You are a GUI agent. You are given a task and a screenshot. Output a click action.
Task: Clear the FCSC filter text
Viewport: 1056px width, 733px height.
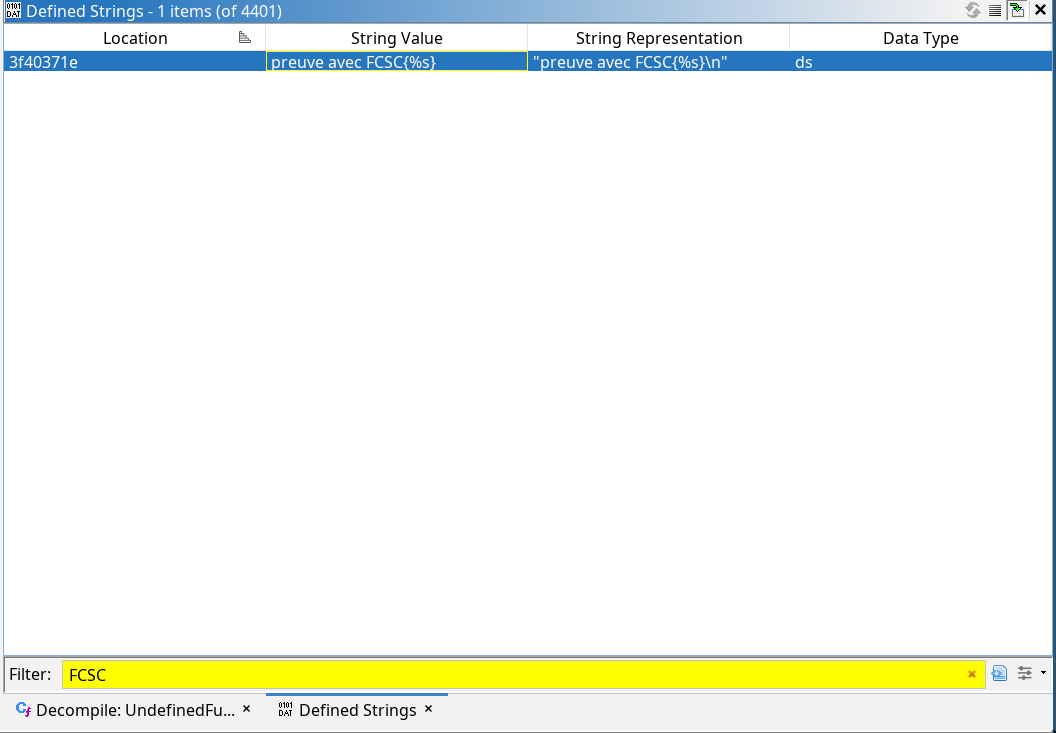click(x=972, y=674)
